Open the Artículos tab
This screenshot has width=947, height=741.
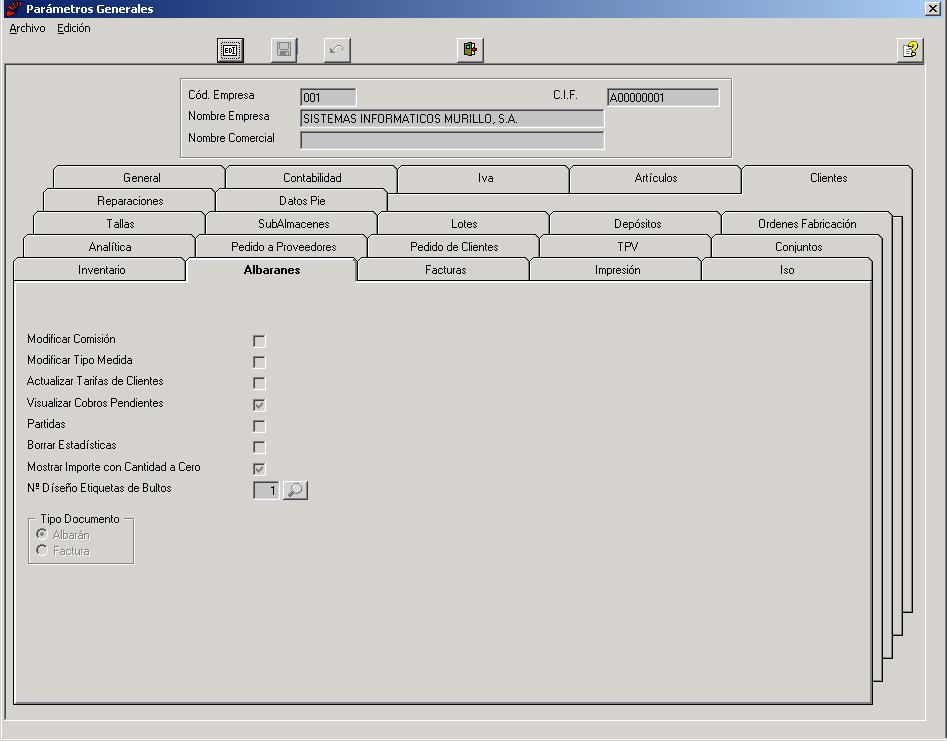pyautogui.click(x=655, y=178)
